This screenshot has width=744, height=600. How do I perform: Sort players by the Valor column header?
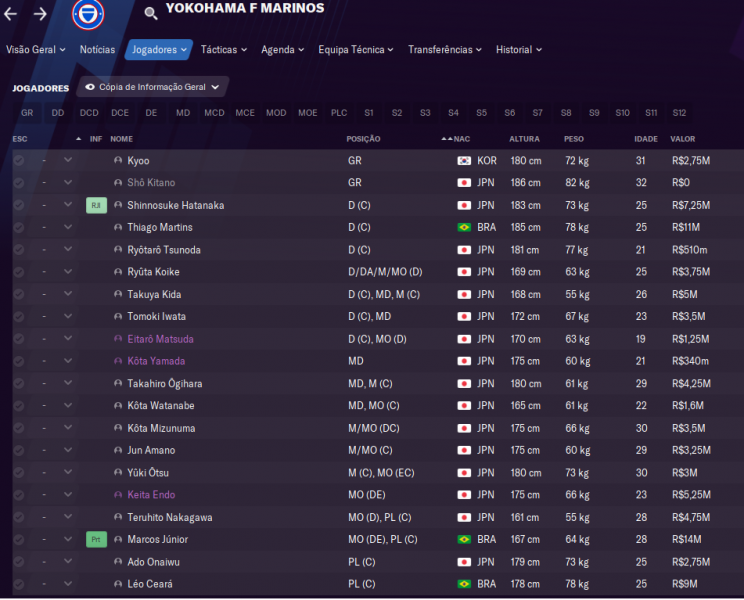(683, 139)
